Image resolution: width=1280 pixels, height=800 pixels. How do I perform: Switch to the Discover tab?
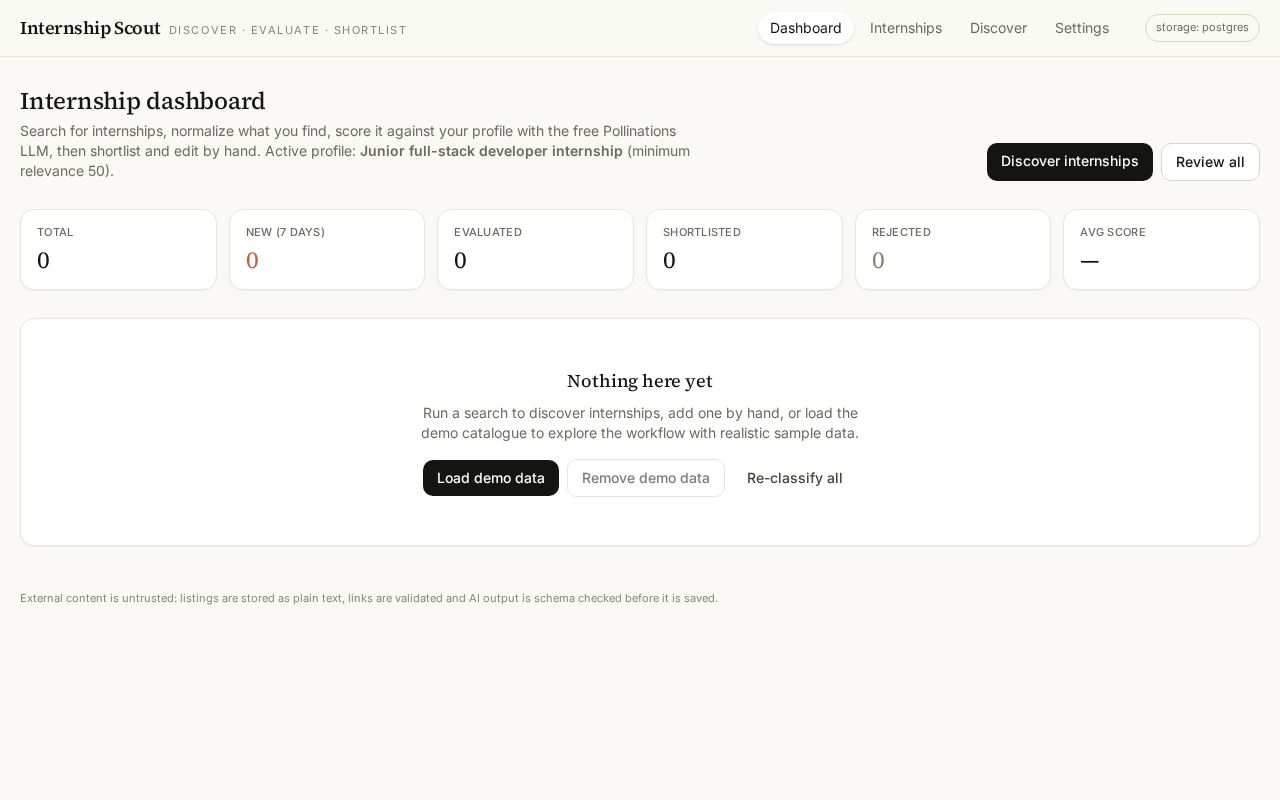point(998,28)
